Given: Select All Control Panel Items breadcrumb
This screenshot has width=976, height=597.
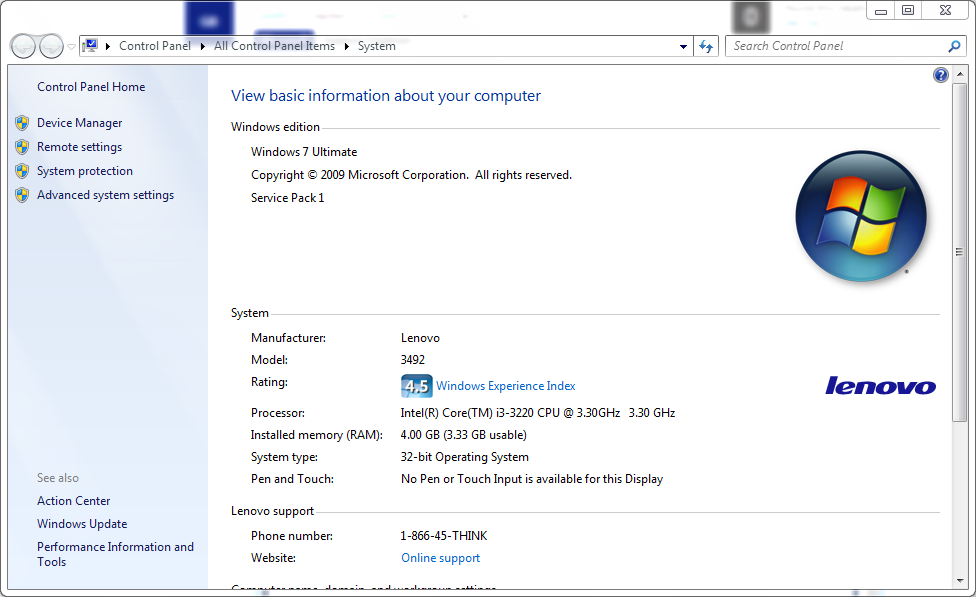Looking at the screenshot, I should [274, 46].
